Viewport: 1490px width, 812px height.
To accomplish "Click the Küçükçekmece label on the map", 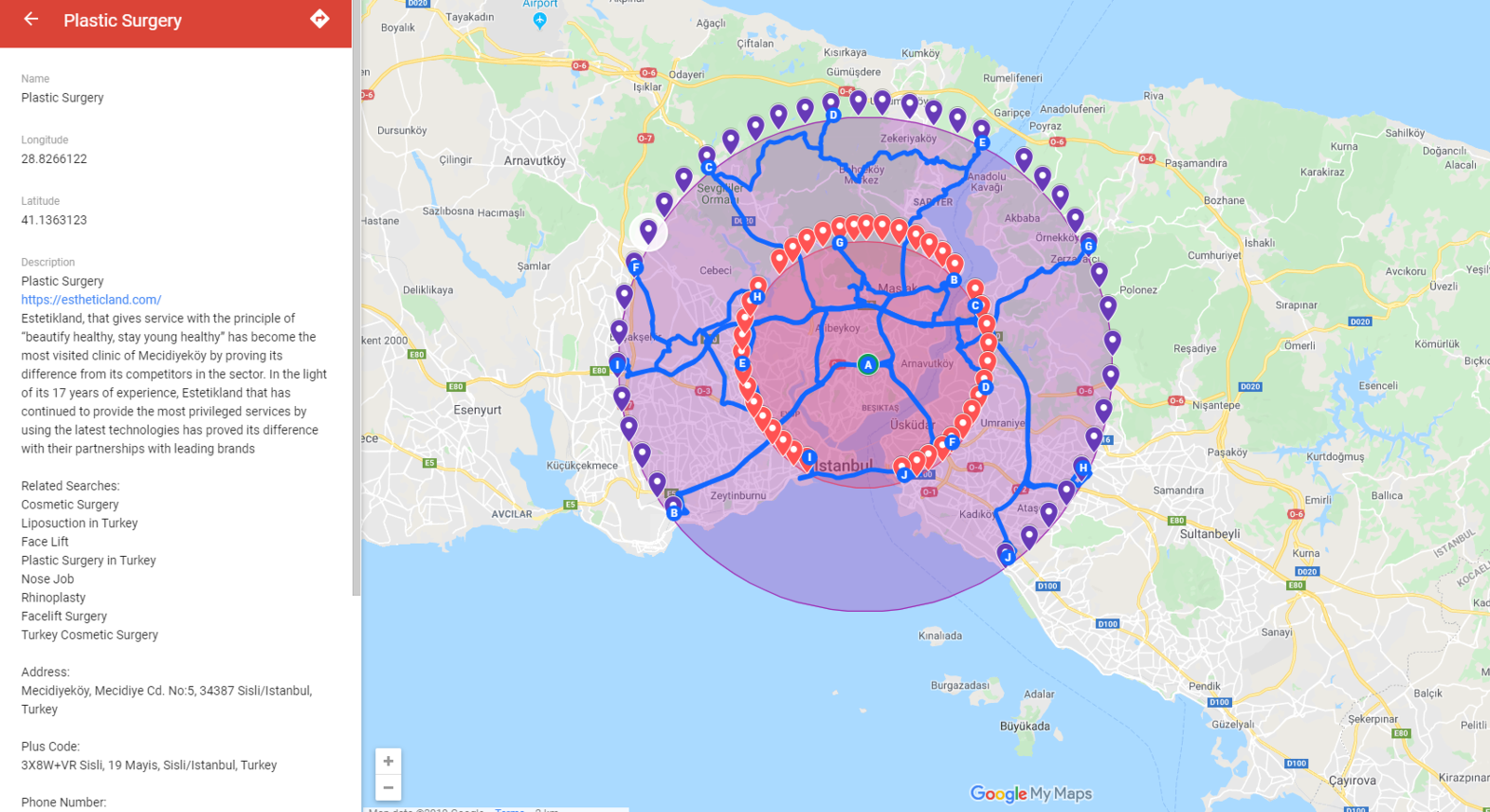I will click(x=582, y=466).
